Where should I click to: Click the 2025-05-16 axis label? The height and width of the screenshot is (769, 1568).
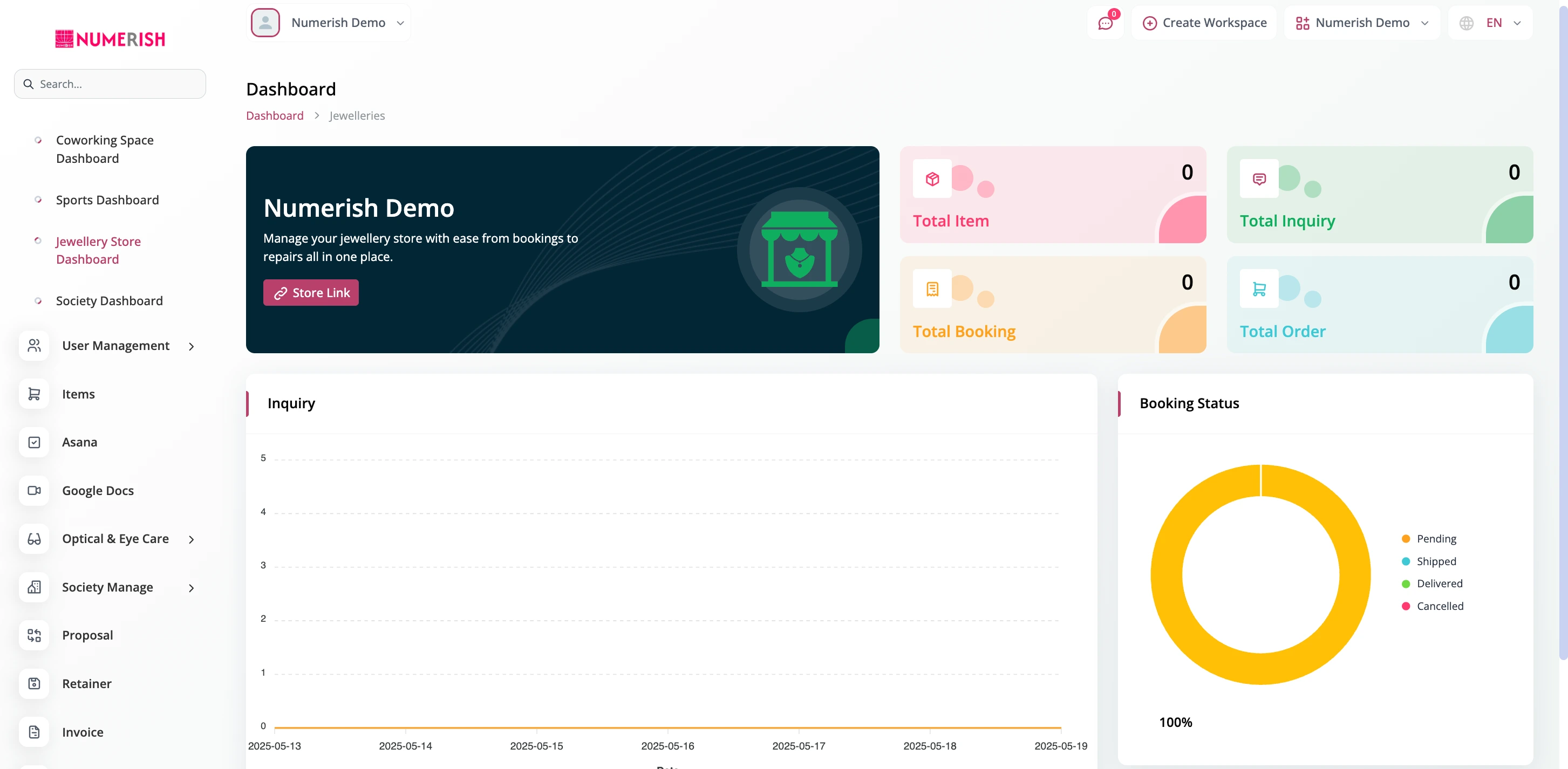668,746
